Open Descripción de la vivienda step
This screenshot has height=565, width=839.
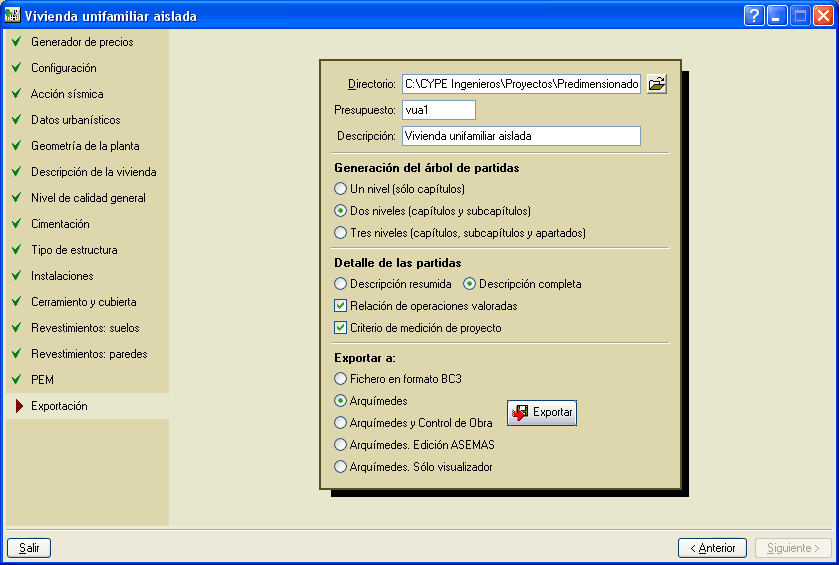click(94, 172)
